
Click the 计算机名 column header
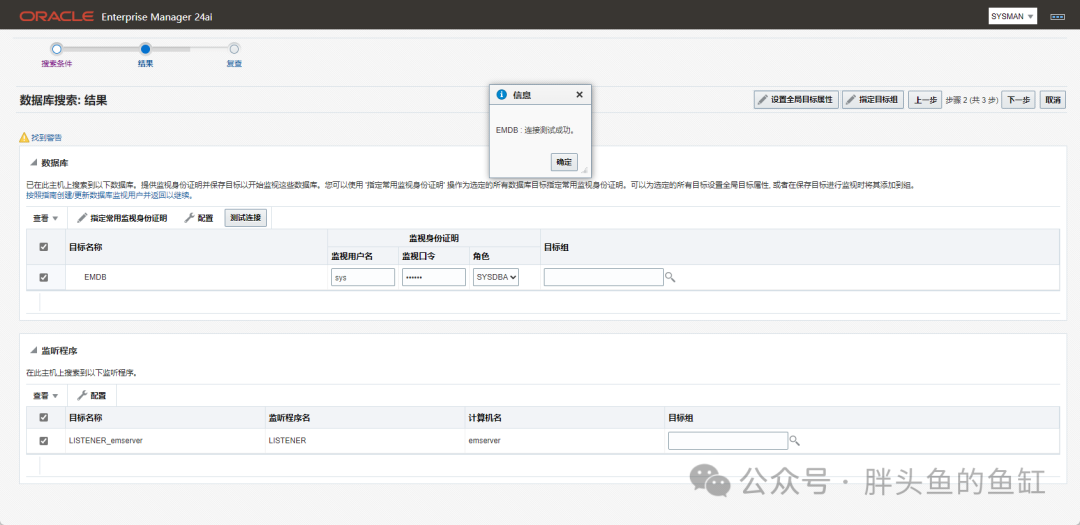485,418
